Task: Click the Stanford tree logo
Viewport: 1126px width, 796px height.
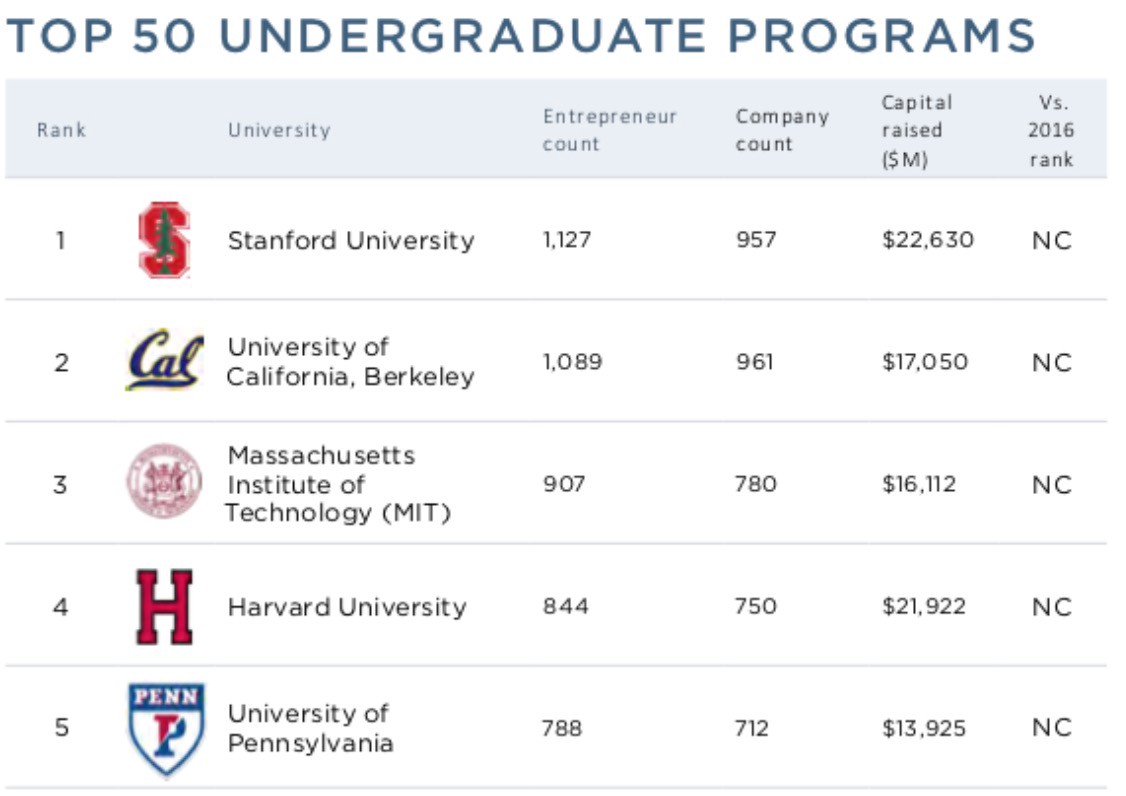Action: 164,240
